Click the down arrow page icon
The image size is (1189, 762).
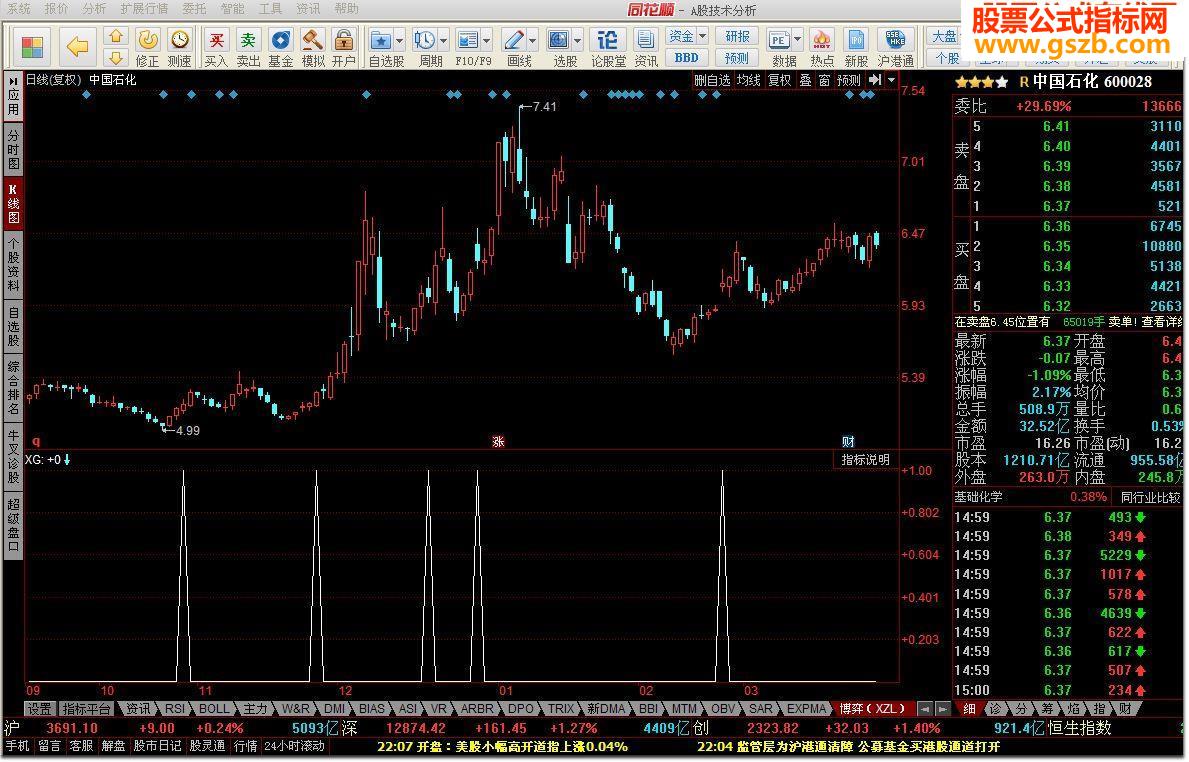click(115, 58)
